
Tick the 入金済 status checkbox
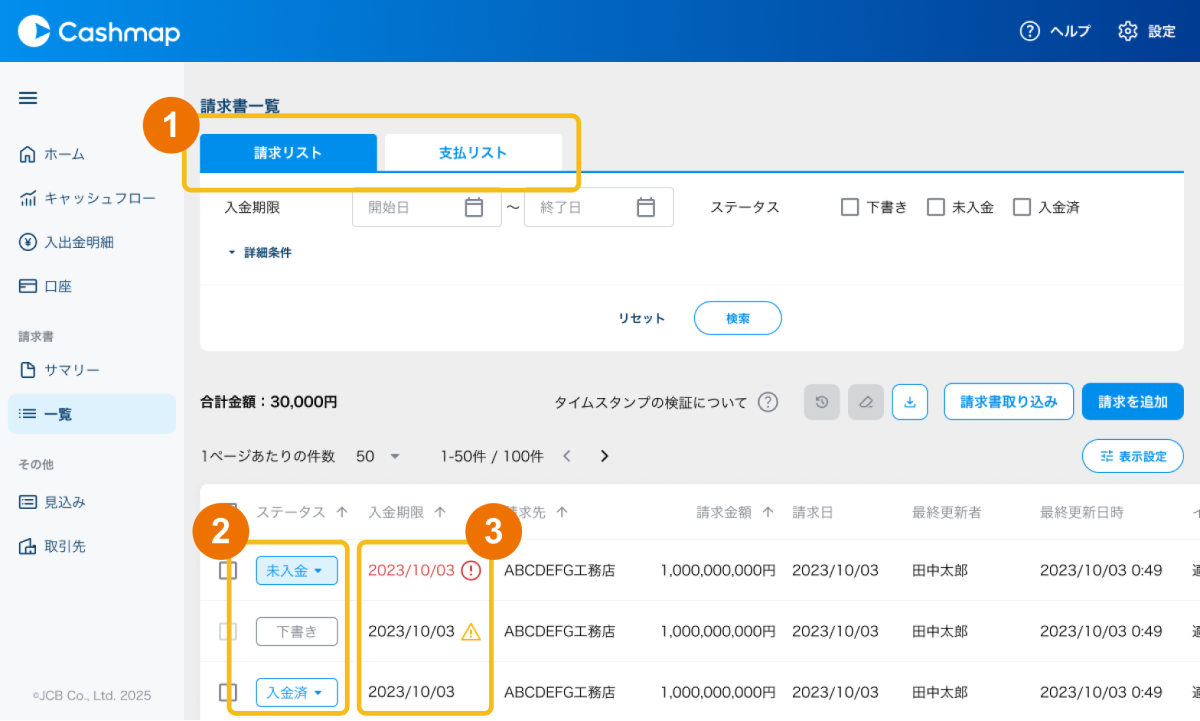(x=1022, y=207)
